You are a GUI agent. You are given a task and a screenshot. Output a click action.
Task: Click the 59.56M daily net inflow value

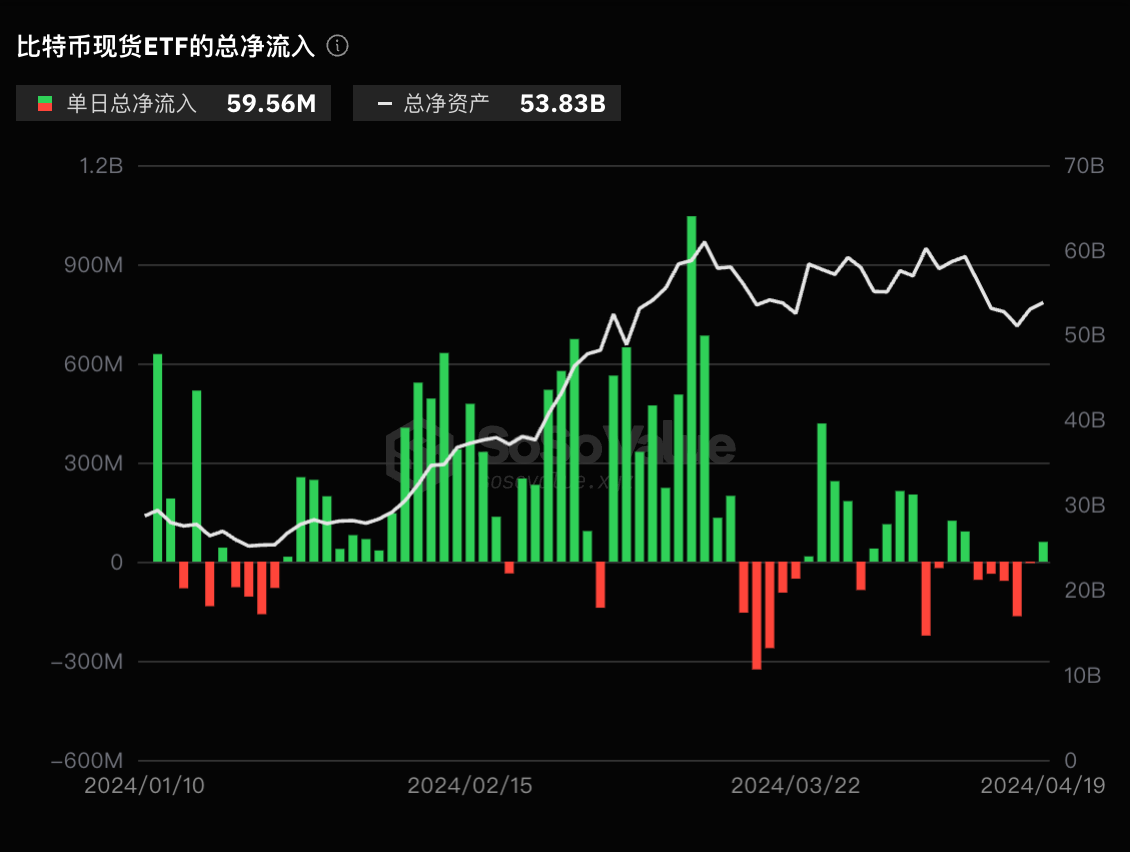(x=271, y=103)
